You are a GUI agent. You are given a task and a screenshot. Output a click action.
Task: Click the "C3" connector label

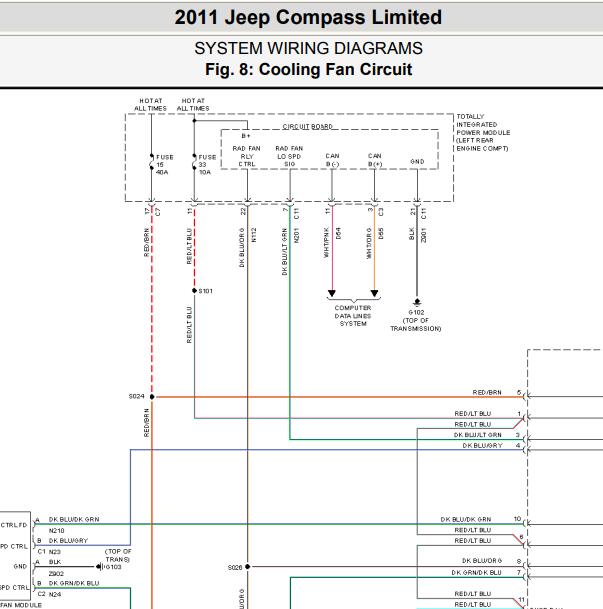coord(381,212)
